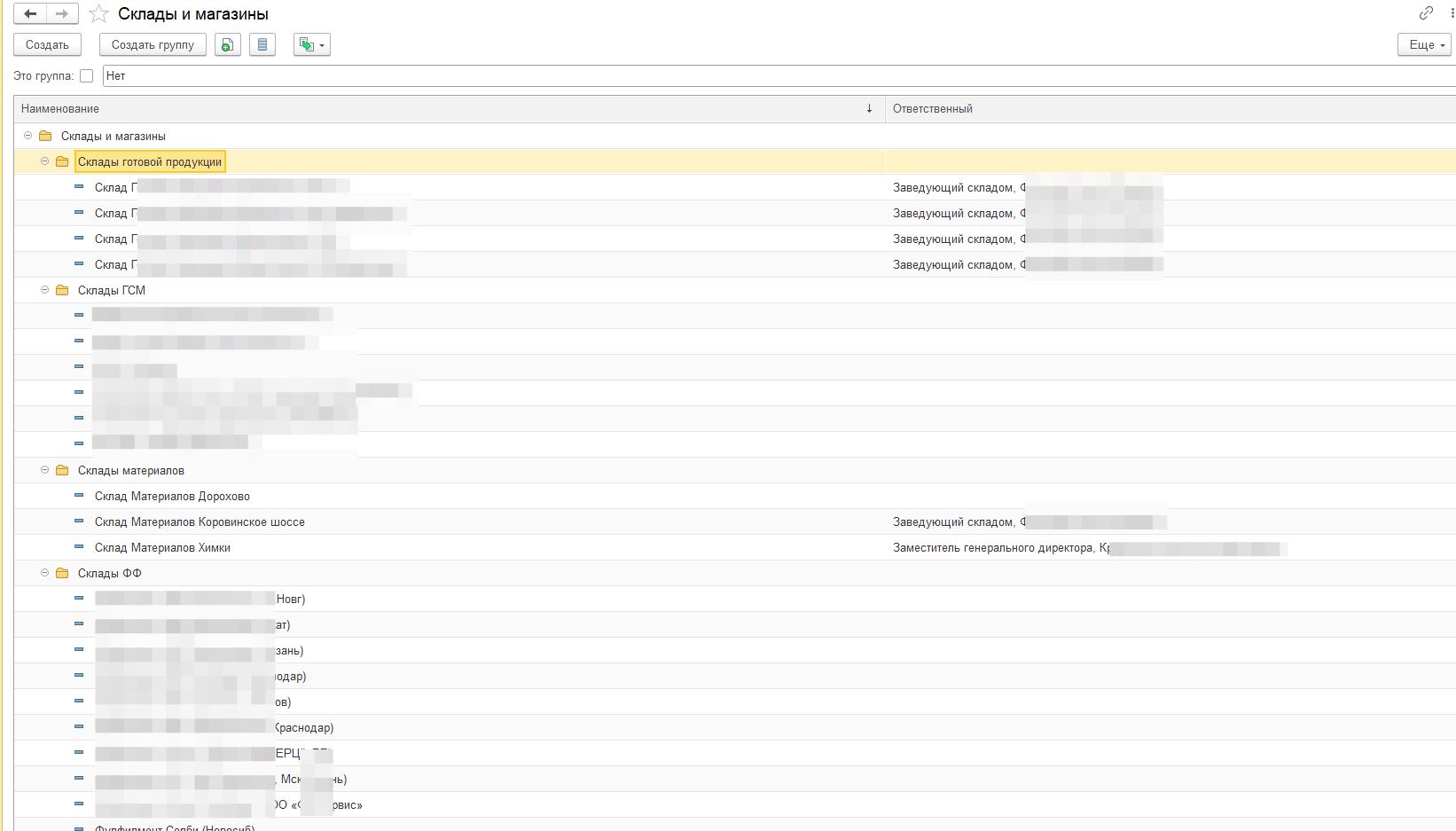Click the forward navigation arrow
The width and height of the screenshot is (1456, 831).
[62, 14]
